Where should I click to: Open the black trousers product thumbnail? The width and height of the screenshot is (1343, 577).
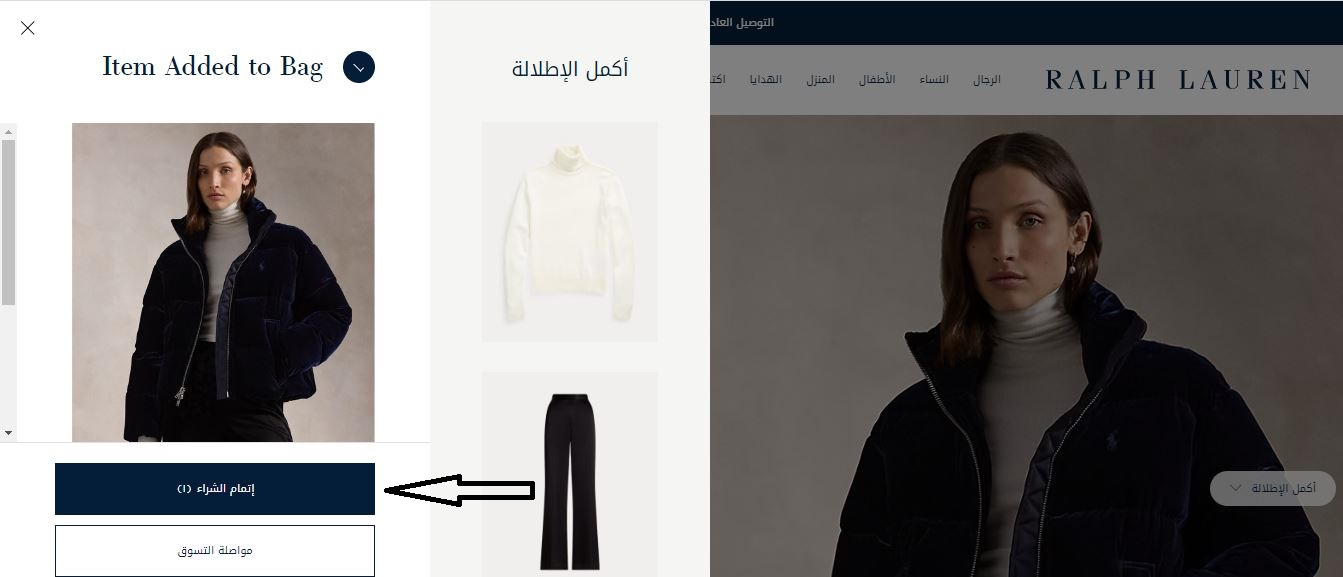[570, 475]
